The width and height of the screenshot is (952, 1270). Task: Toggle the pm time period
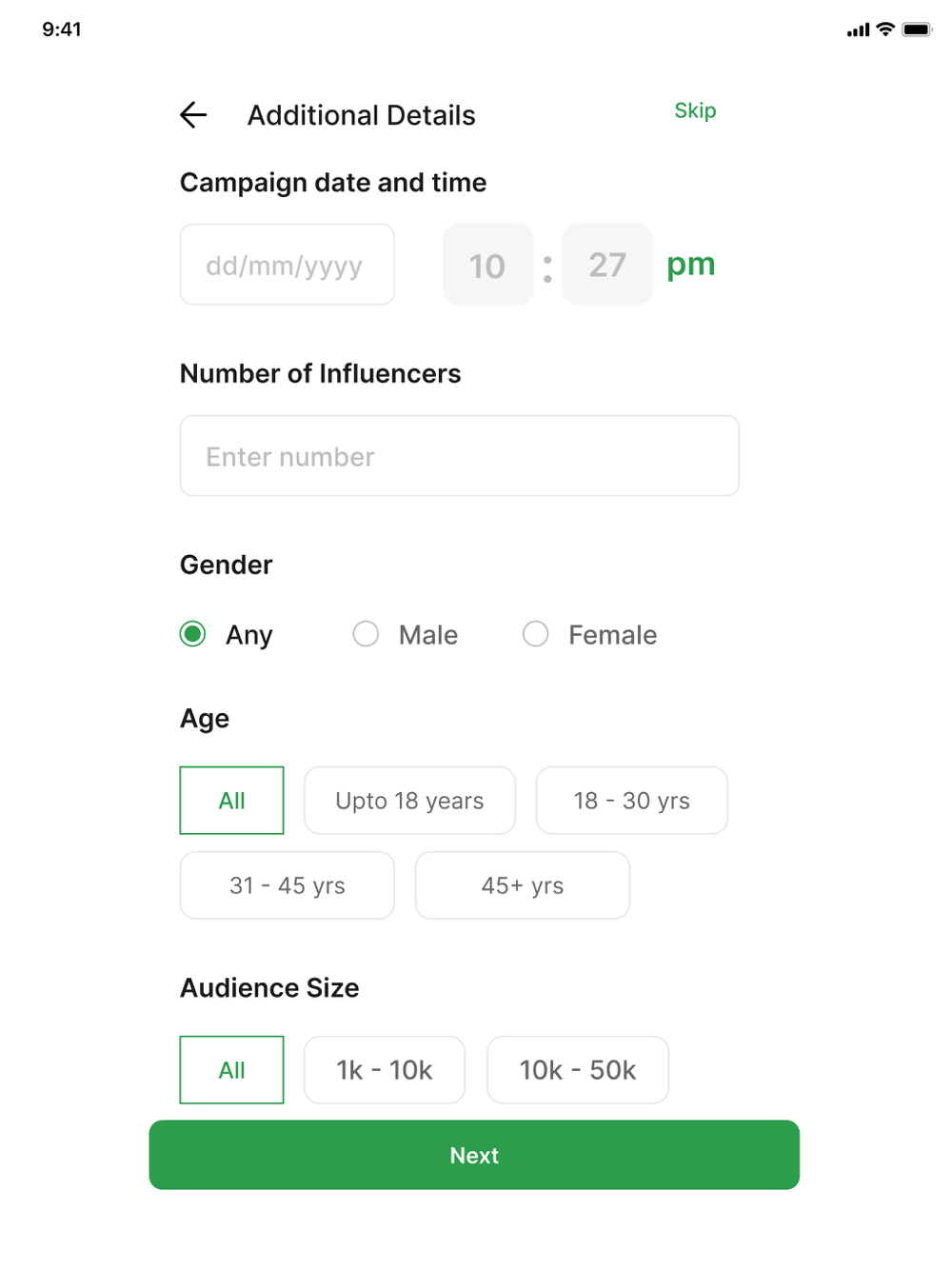click(x=690, y=264)
